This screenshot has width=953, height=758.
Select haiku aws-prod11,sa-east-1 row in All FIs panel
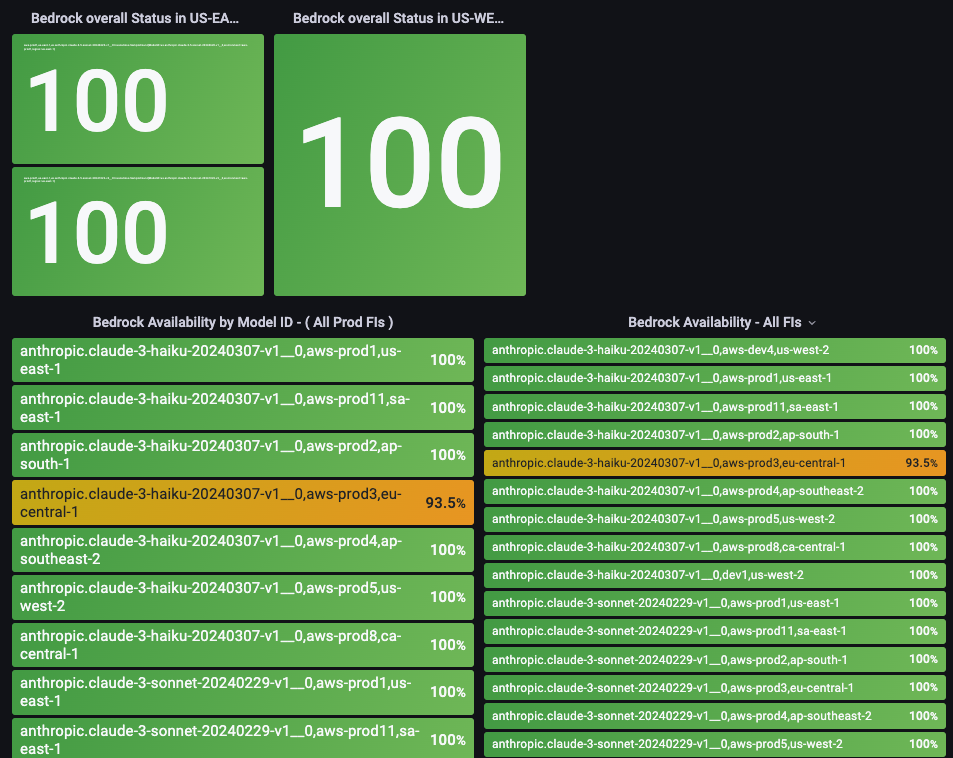pos(715,407)
